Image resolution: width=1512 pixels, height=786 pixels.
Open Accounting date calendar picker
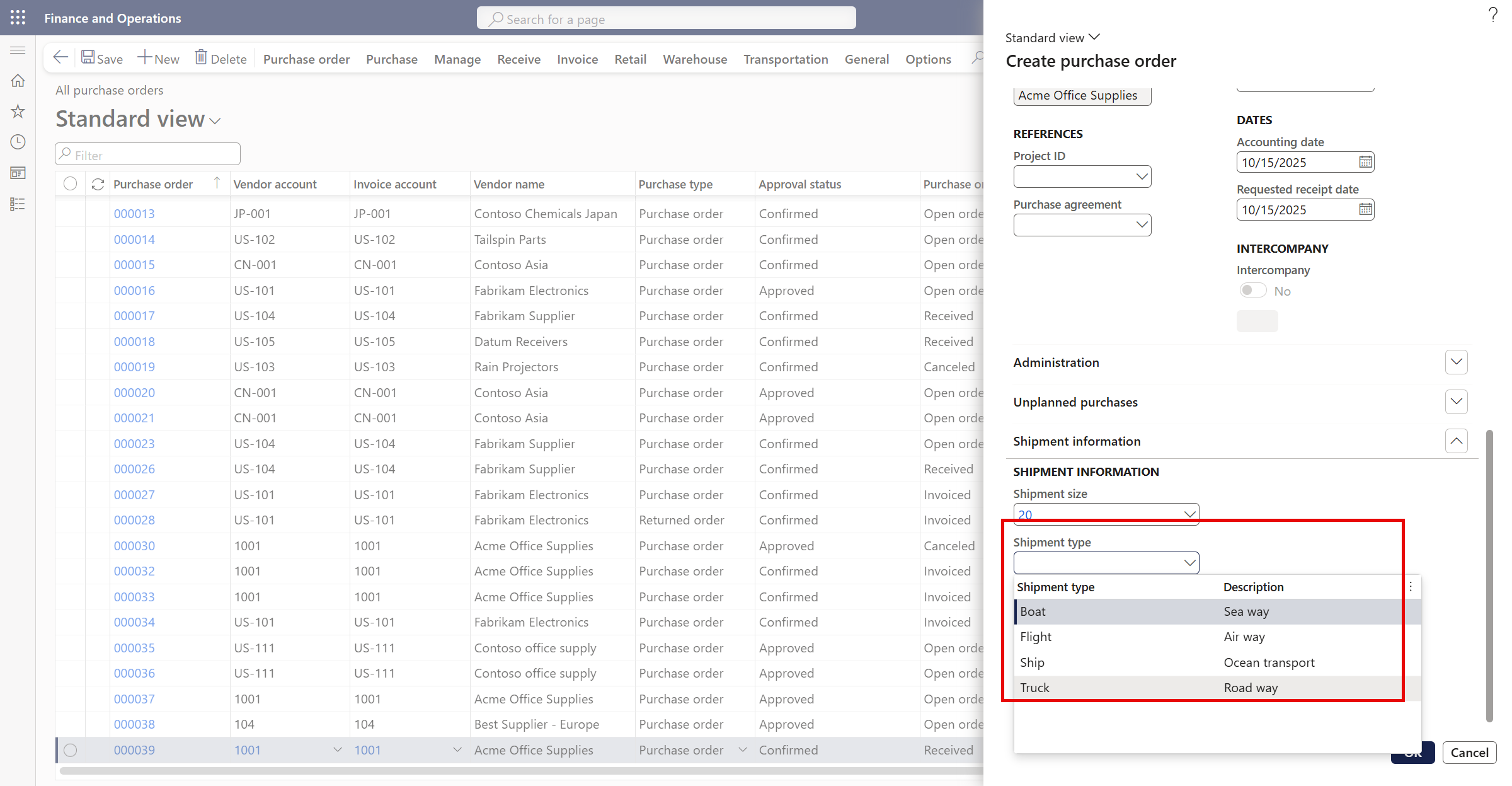(x=1365, y=163)
